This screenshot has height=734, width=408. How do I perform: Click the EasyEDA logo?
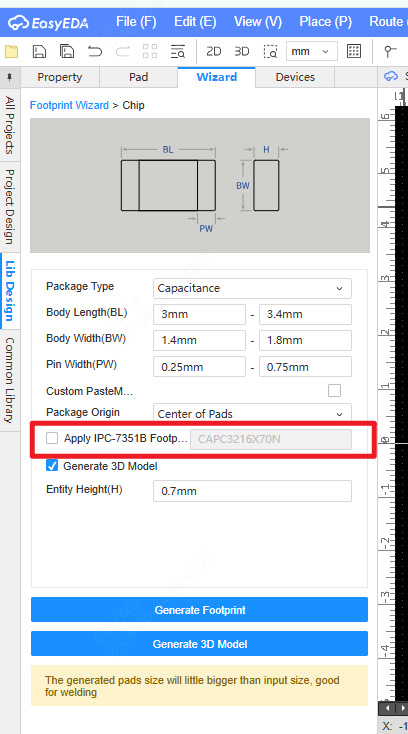[48, 22]
